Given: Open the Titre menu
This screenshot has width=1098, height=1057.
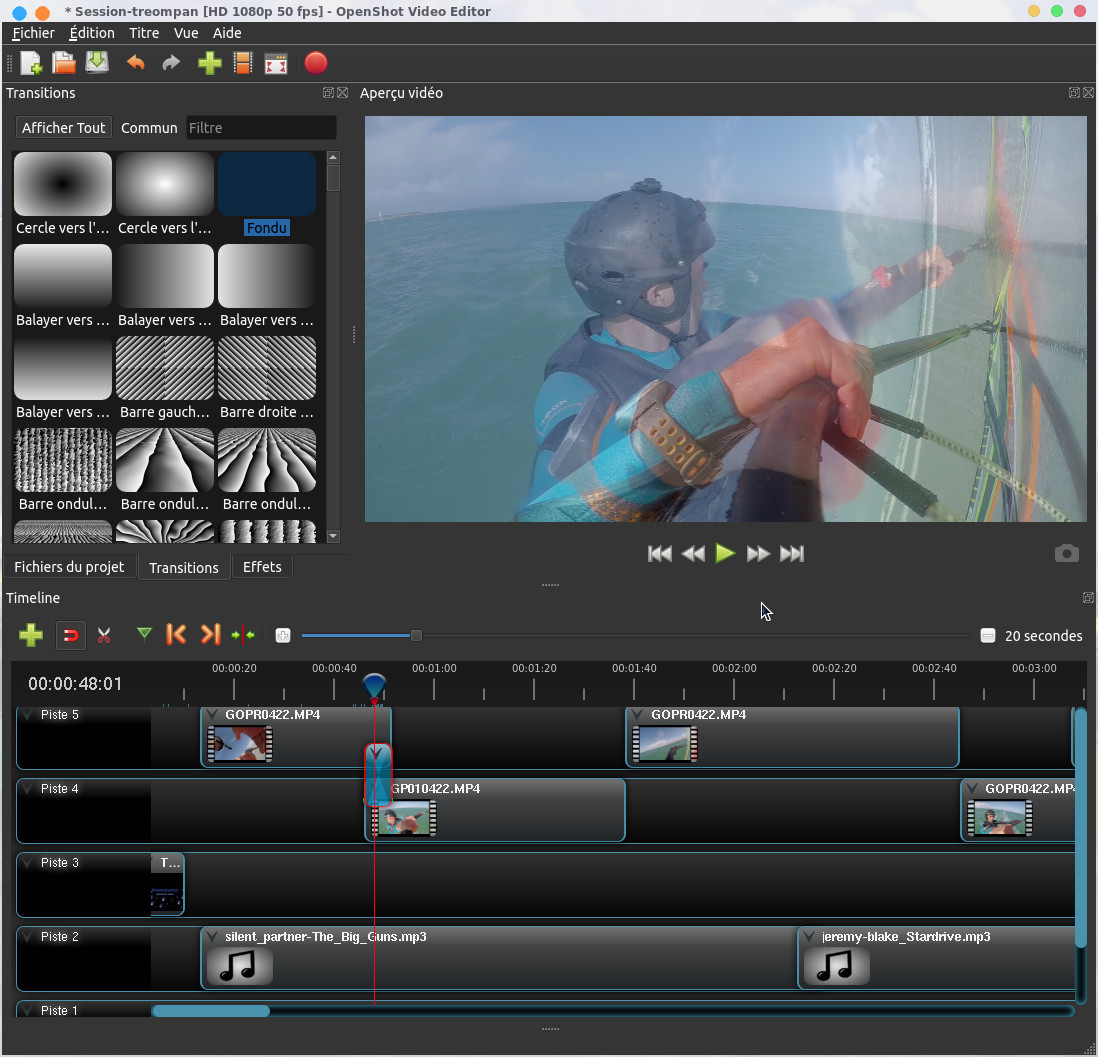Looking at the screenshot, I should coord(144,33).
